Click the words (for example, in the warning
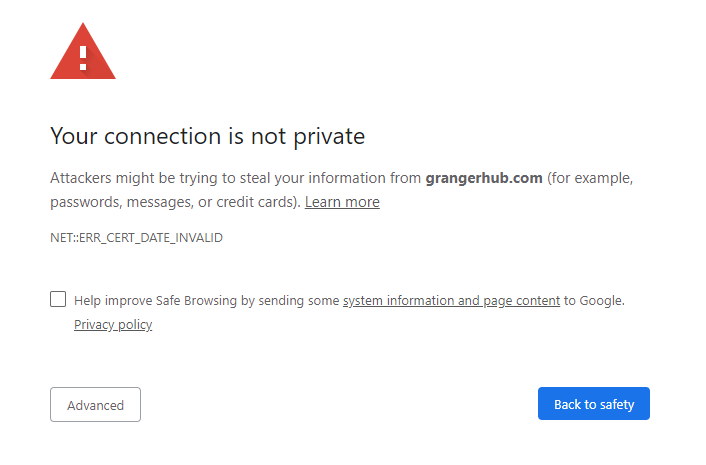 591,178
